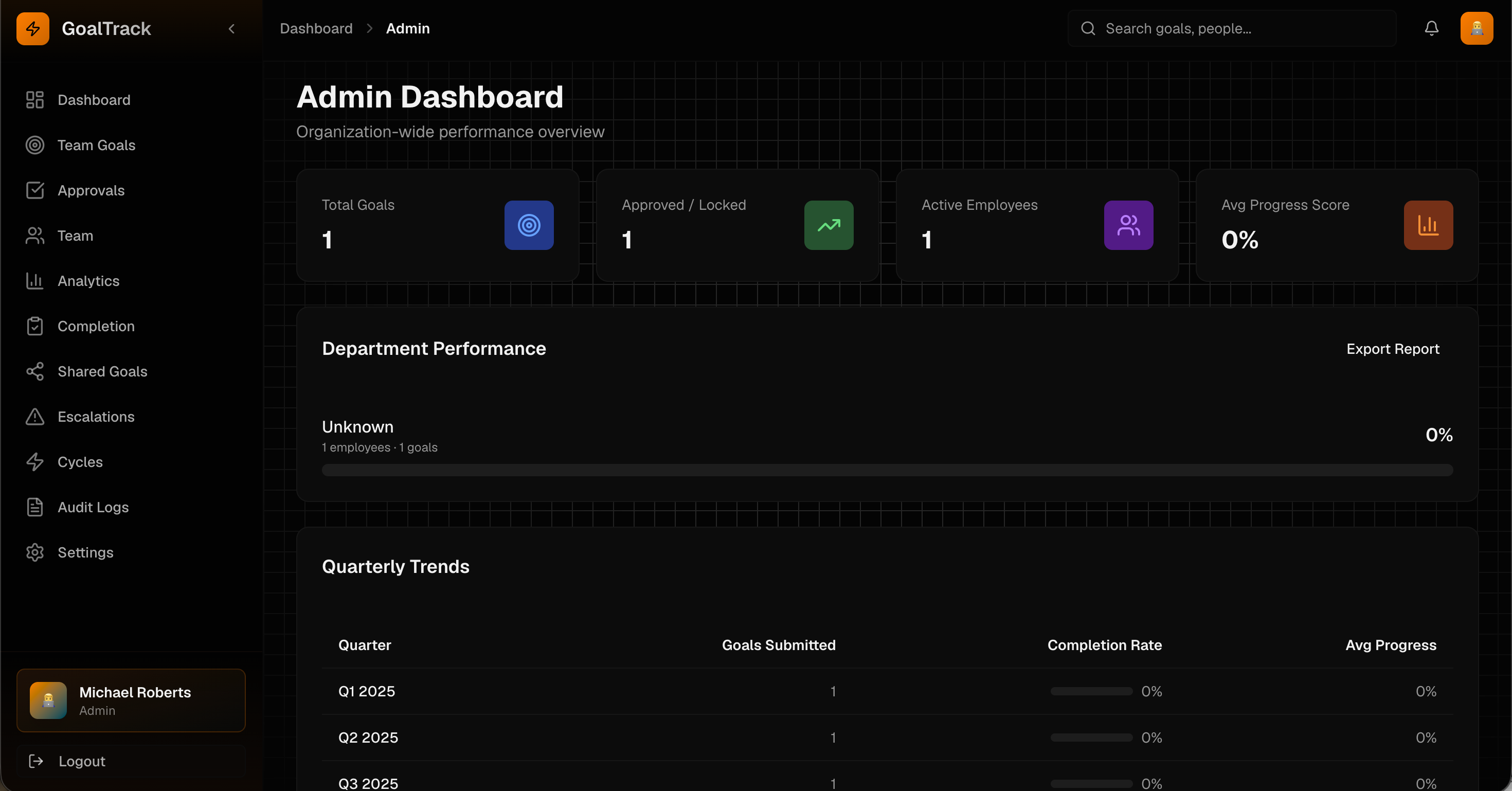
Task: Click the Admin breadcrumb
Action: (407, 28)
